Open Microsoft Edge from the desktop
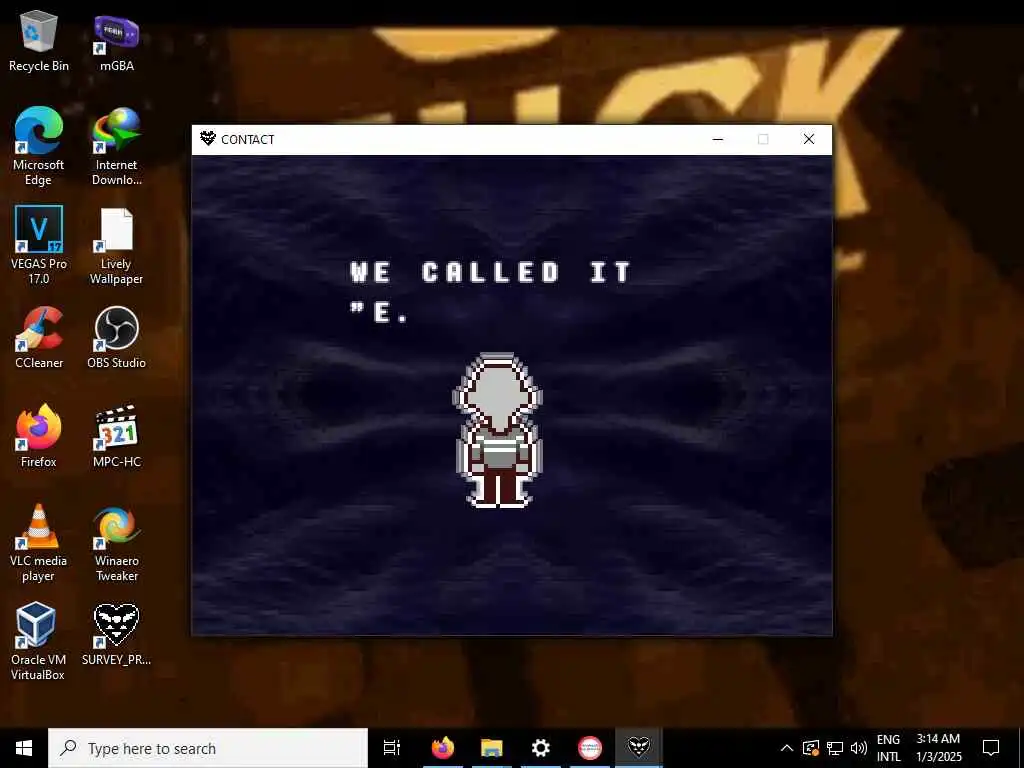Screen dimensions: 1024x768 pos(39,146)
